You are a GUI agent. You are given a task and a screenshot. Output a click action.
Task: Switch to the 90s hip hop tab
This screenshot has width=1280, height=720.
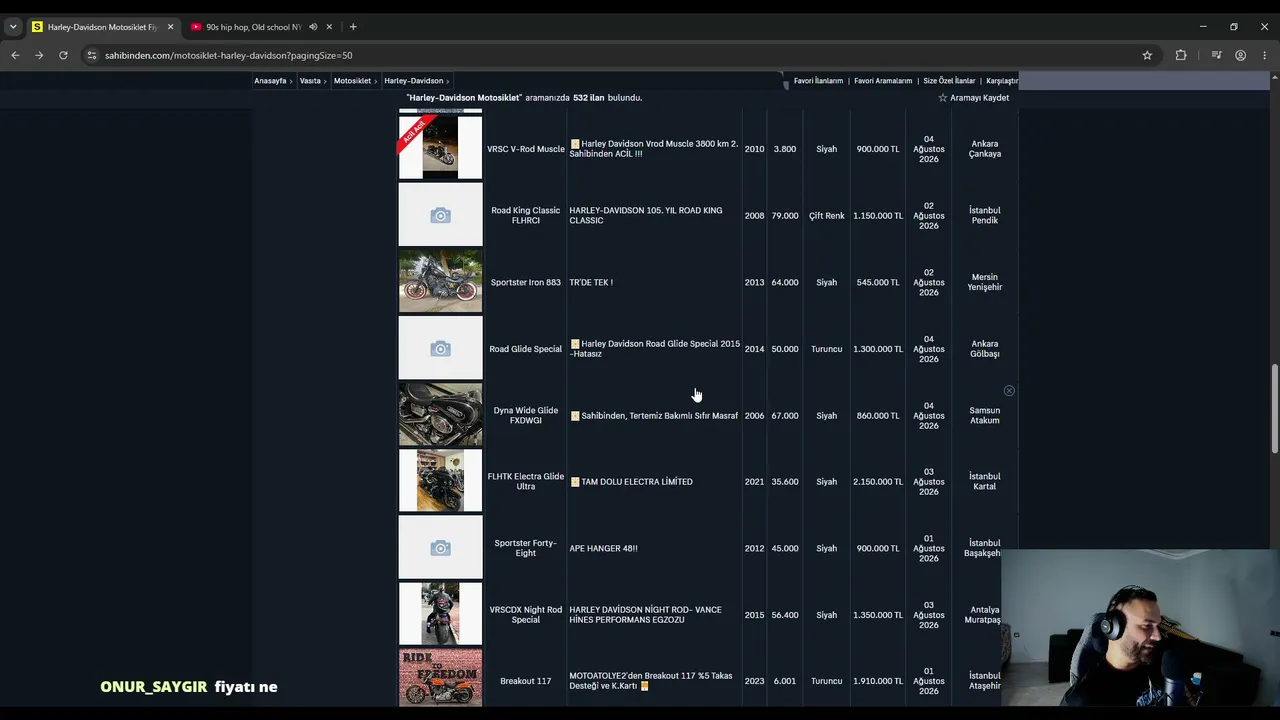click(x=253, y=27)
